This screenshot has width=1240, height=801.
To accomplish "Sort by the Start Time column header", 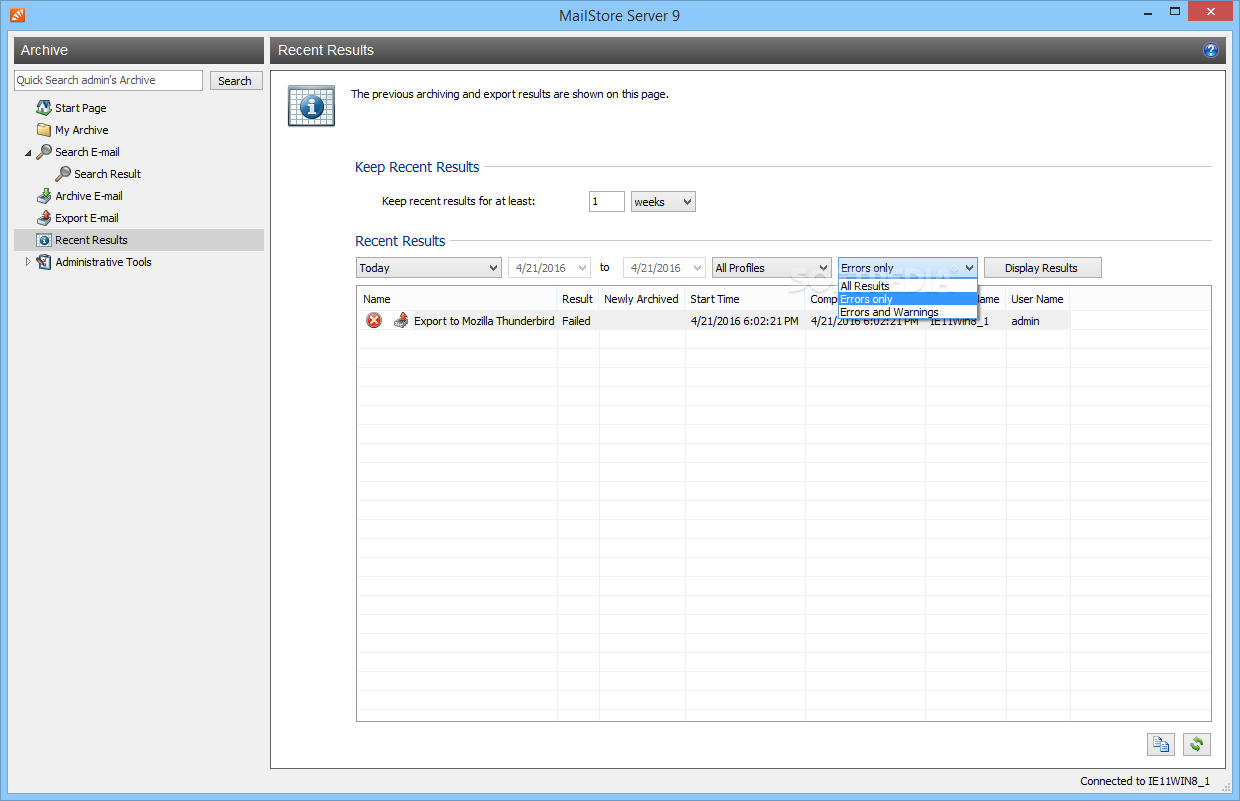I will tap(745, 299).
